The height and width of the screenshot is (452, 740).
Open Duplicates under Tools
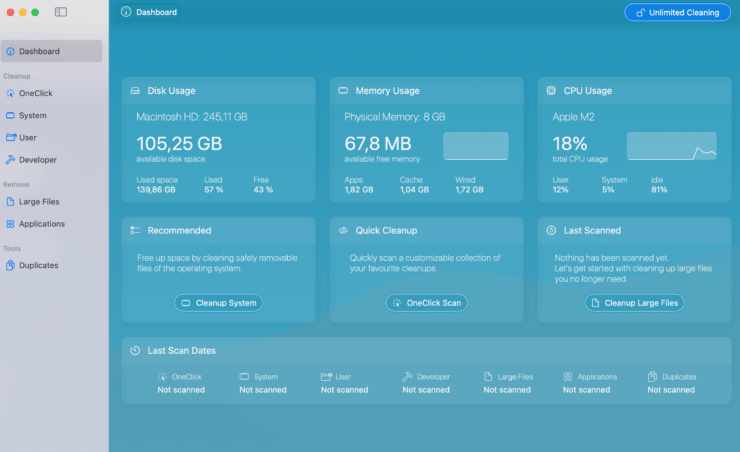coord(39,265)
